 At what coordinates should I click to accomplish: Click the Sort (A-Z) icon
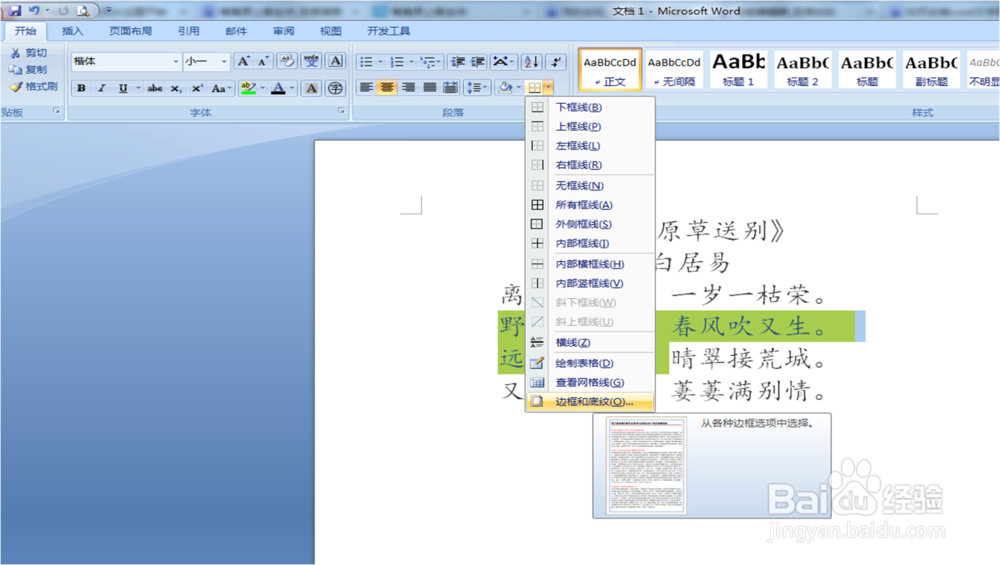click(531, 62)
